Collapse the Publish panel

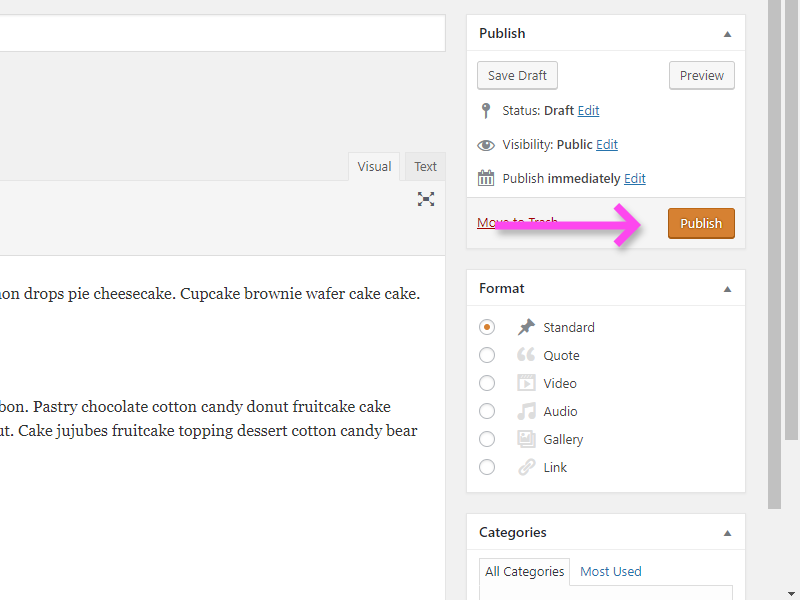point(728,34)
